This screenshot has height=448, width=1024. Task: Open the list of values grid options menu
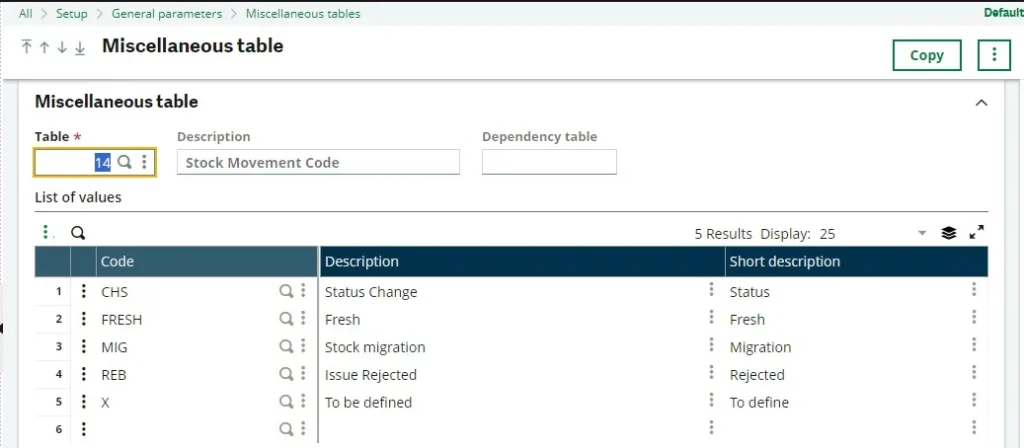click(46, 232)
